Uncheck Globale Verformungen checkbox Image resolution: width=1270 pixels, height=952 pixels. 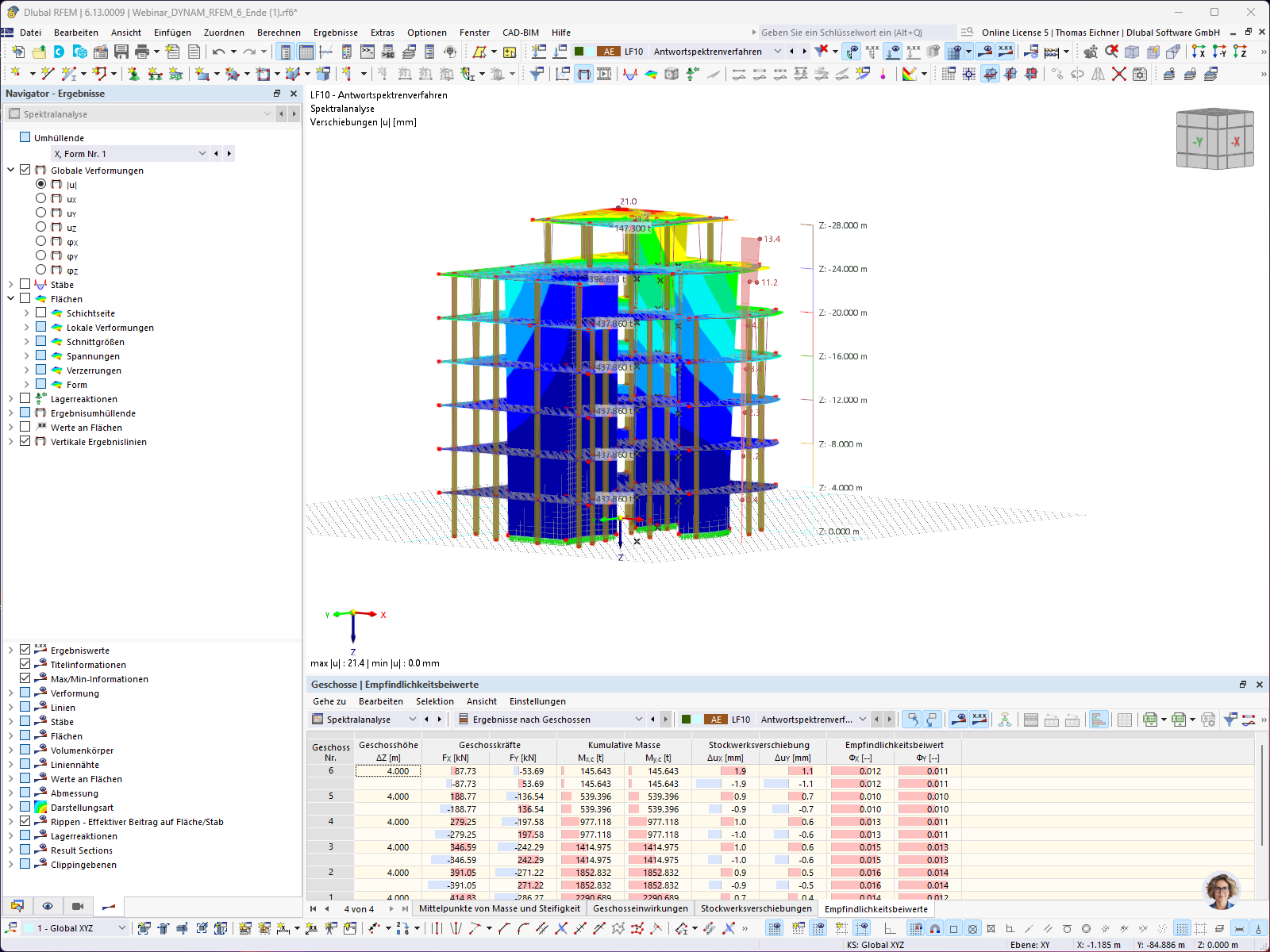click(x=25, y=170)
